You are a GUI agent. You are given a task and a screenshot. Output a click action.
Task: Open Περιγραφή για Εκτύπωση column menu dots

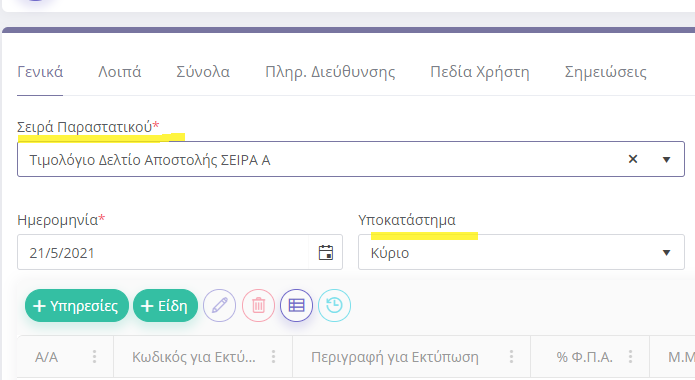coord(511,356)
